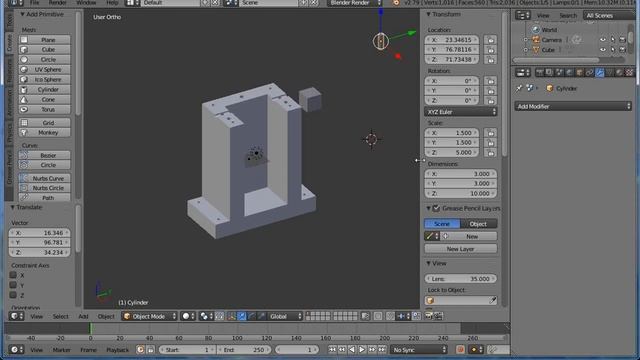640x360 pixels.
Task: Open the timeline Marker menu
Action: tap(62, 350)
